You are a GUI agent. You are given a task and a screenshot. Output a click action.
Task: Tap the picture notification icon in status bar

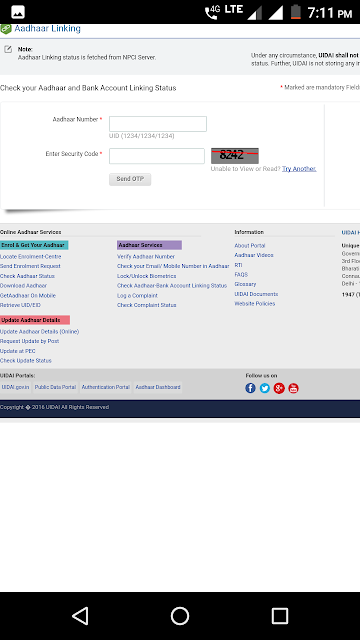coord(18,12)
